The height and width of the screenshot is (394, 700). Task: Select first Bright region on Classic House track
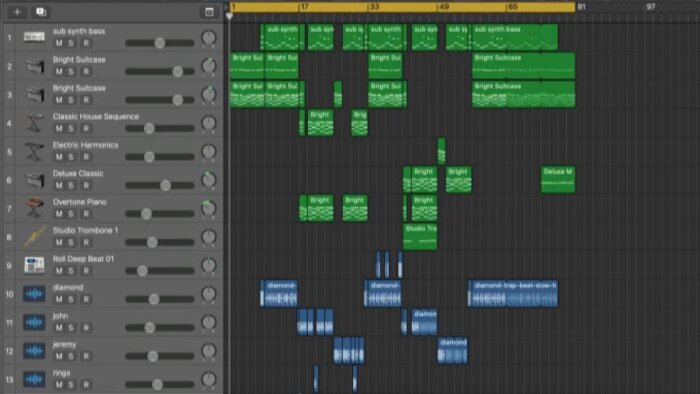click(321, 123)
